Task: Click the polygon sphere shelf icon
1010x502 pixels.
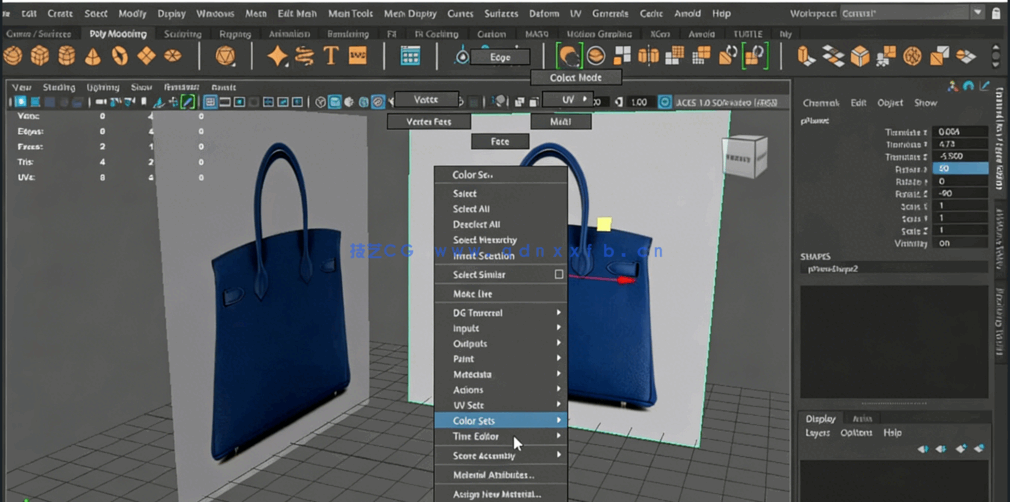Action: tap(15, 56)
